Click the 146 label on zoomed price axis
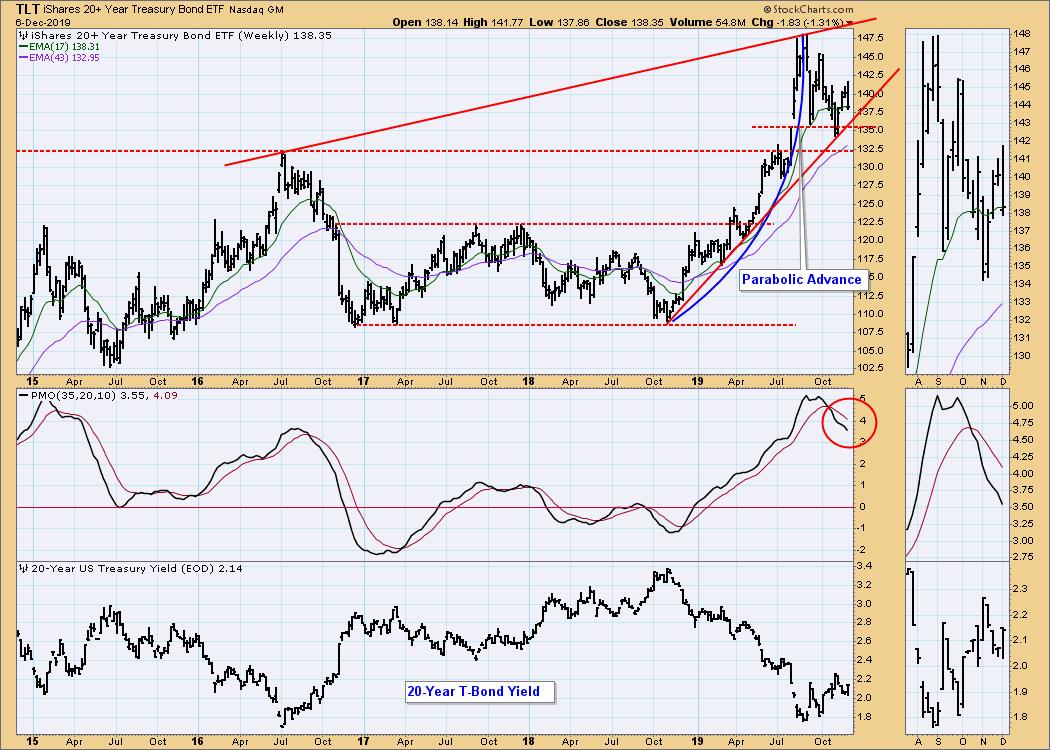The width and height of the screenshot is (1050, 750). (x=1022, y=69)
